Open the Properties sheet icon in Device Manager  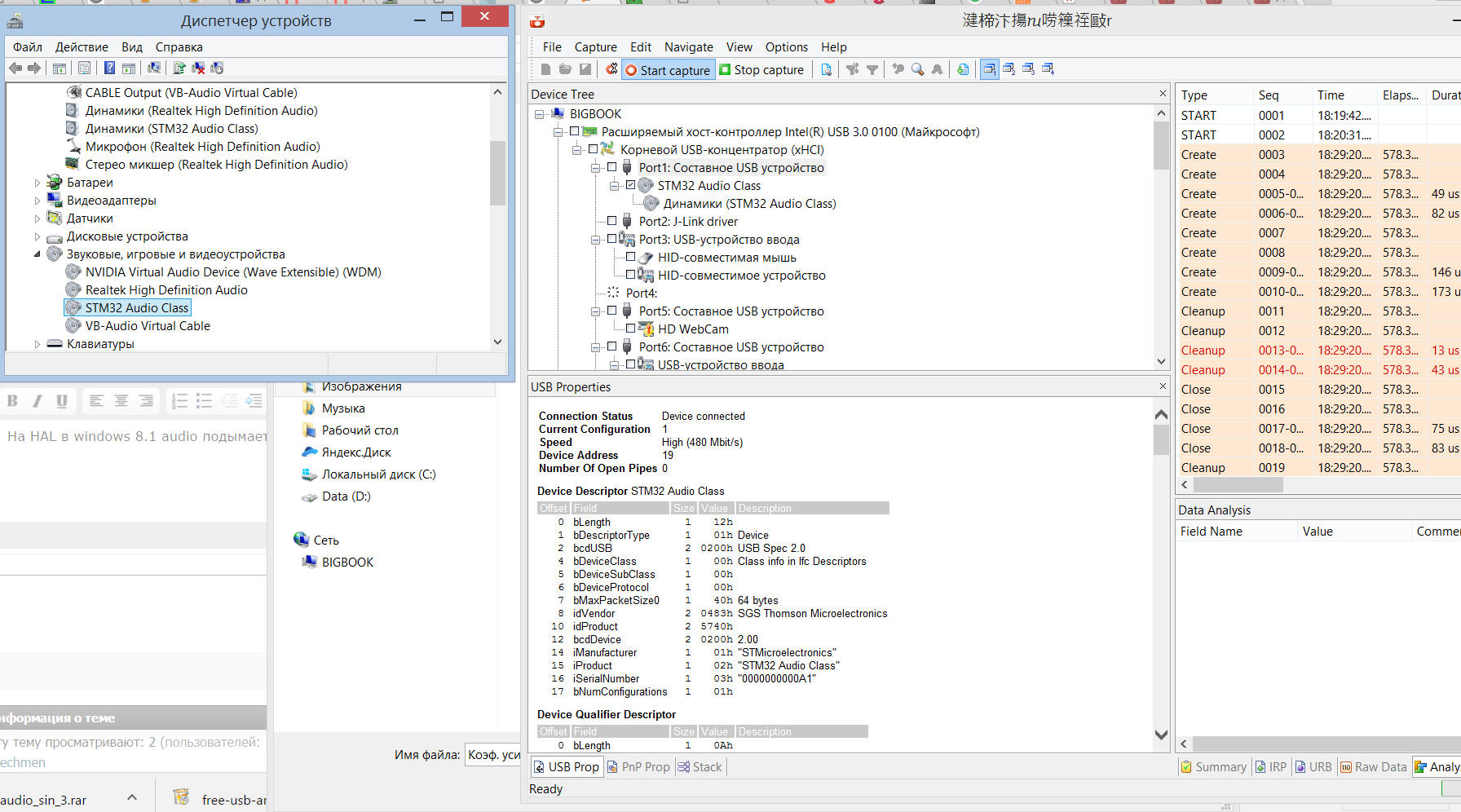tap(85, 68)
